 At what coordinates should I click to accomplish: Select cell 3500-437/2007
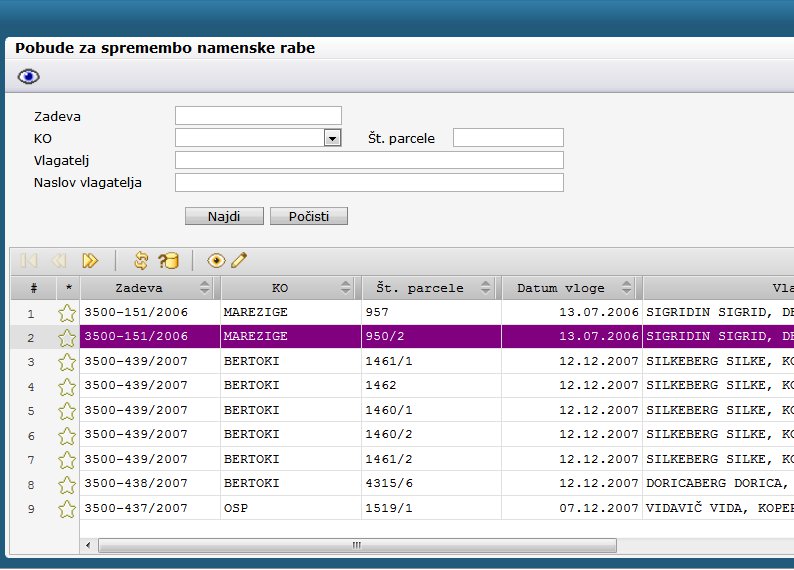(x=150, y=508)
